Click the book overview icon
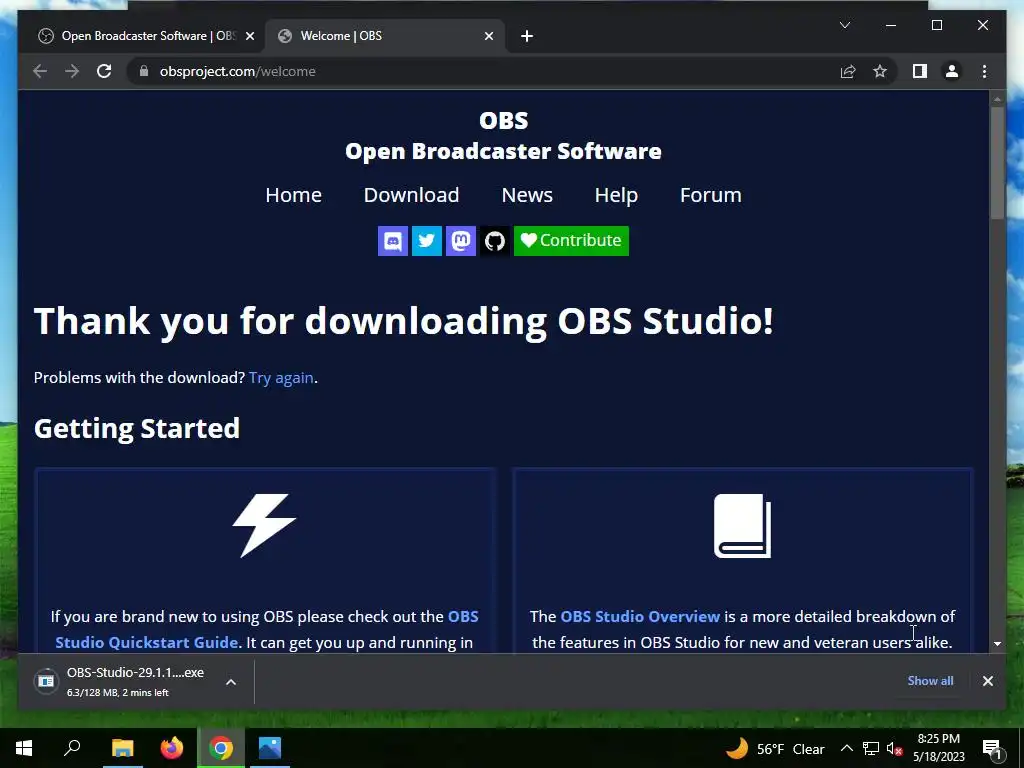This screenshot has width=1024, height=768. [x=742, y=526]
